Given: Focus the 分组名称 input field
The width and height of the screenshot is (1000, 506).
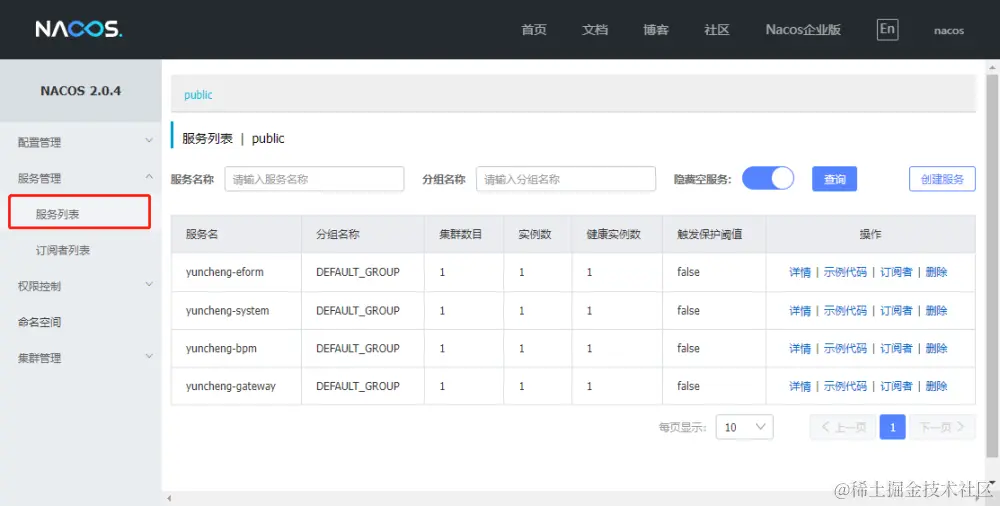Looking at the screenshot, I should click(566, 179).
